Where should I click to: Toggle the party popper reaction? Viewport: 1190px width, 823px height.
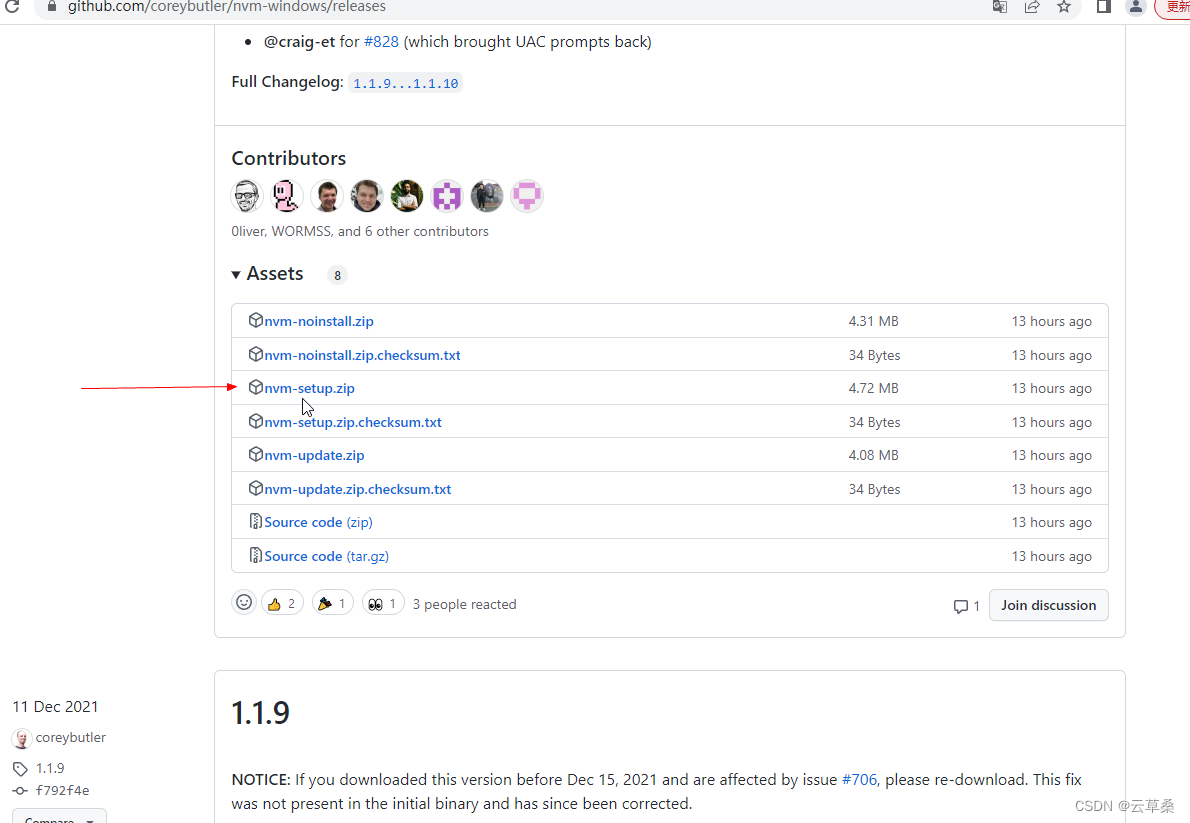[x=332, y=603]
